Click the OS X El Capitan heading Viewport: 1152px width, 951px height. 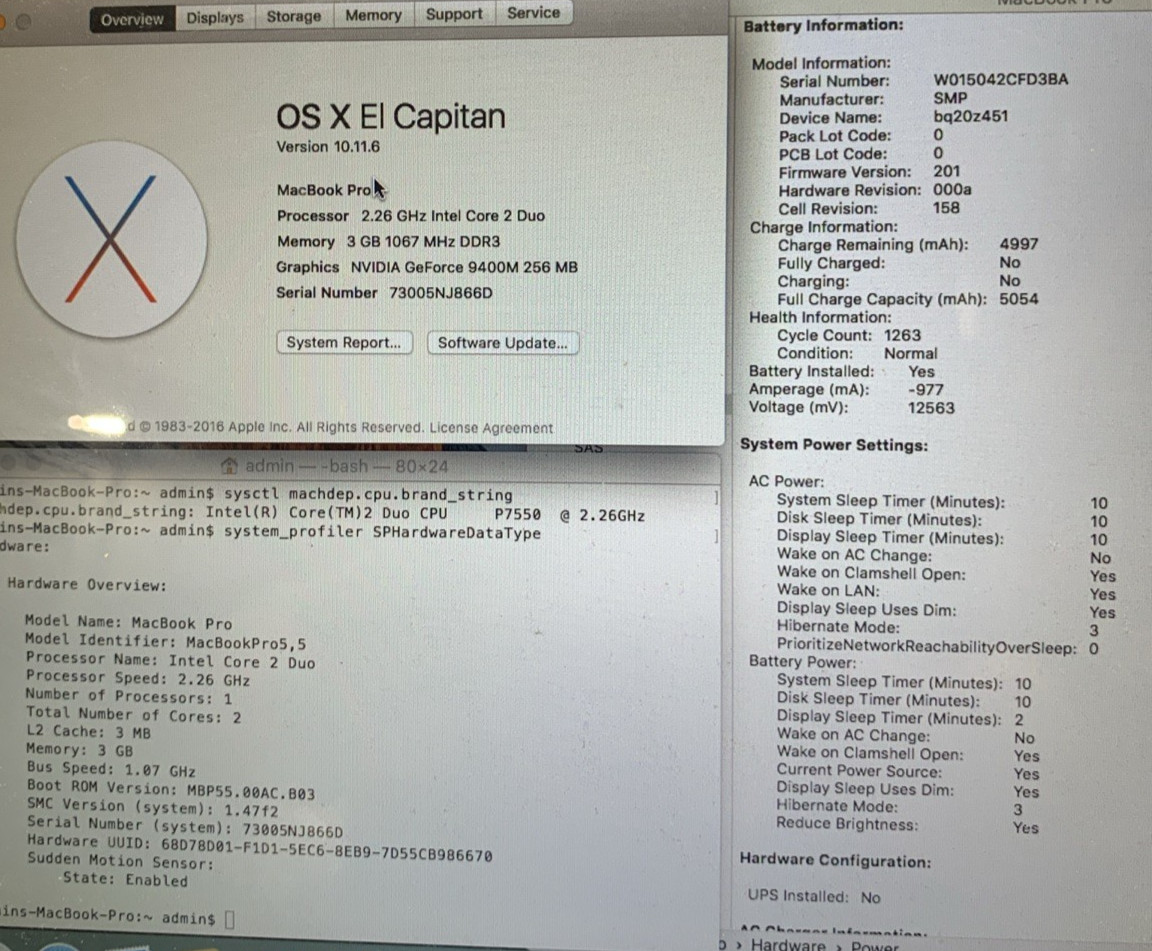391,117
